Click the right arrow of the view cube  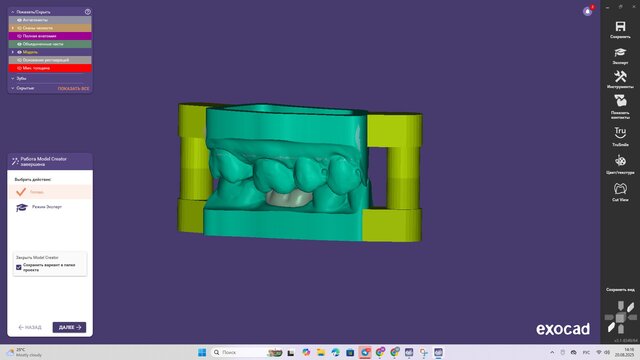coord(632,317)
